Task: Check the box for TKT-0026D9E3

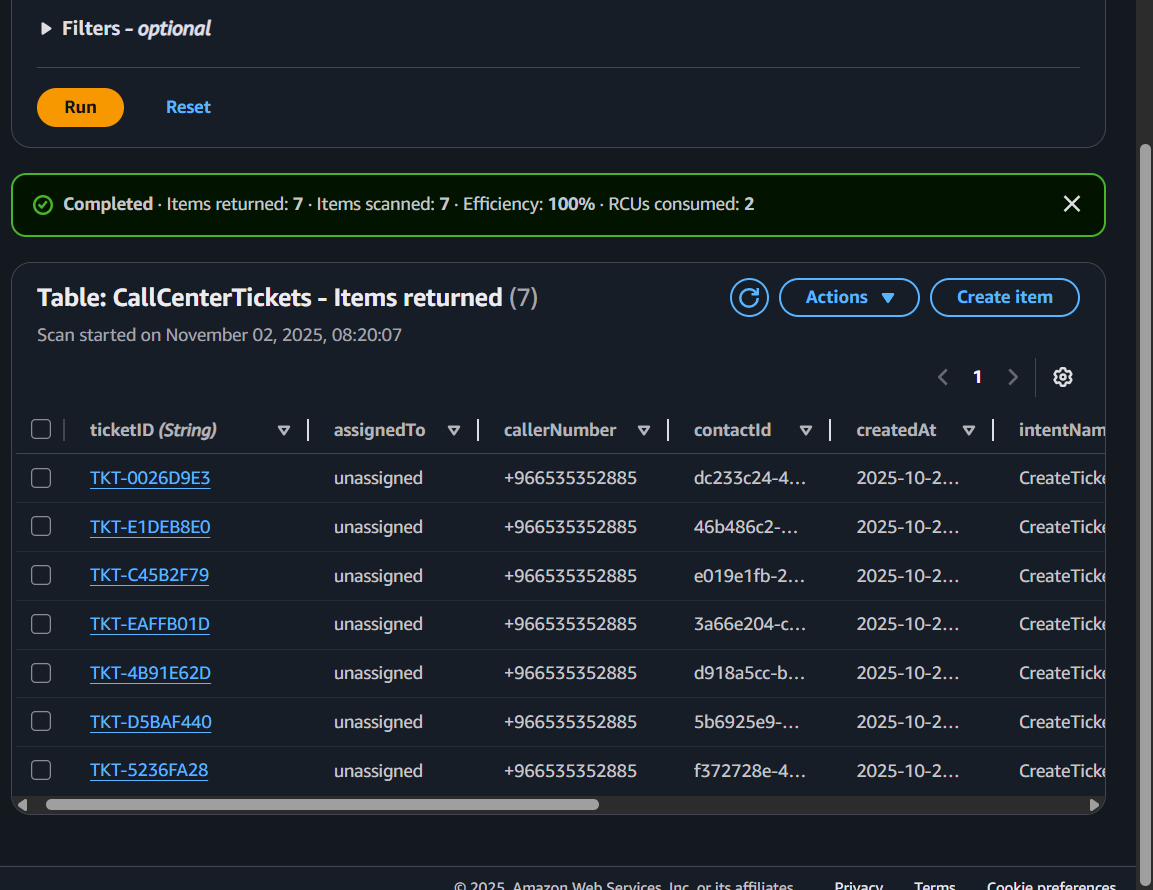Action: (x=41, y=478)
